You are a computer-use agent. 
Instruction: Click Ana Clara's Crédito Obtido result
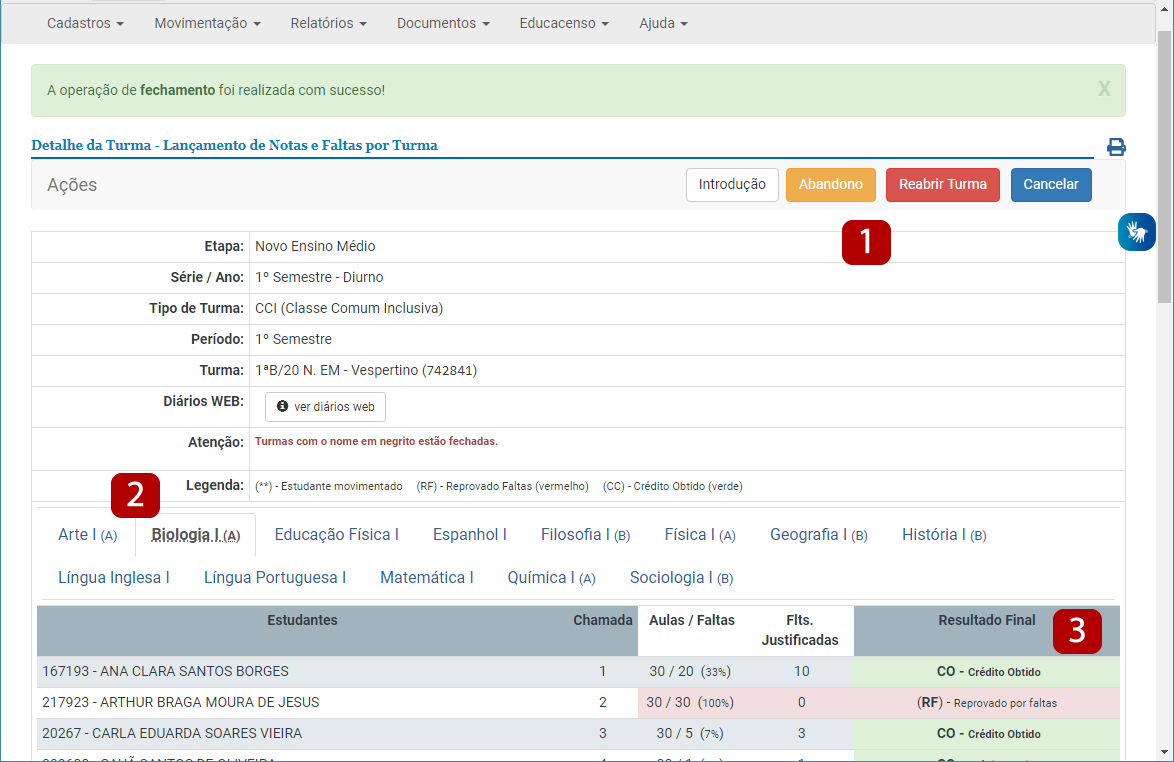(987, 671)
